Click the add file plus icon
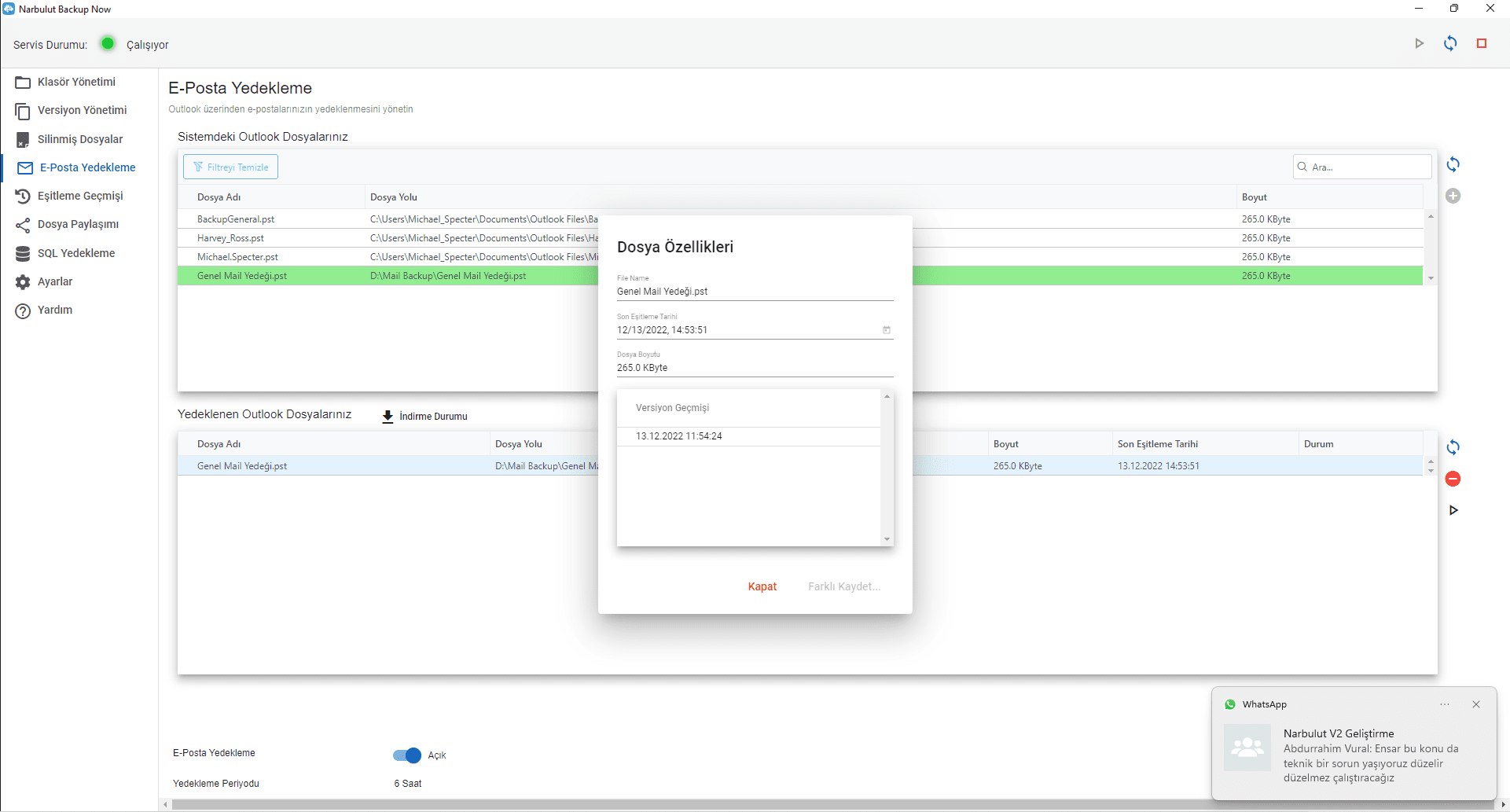 coord(1453,197)
